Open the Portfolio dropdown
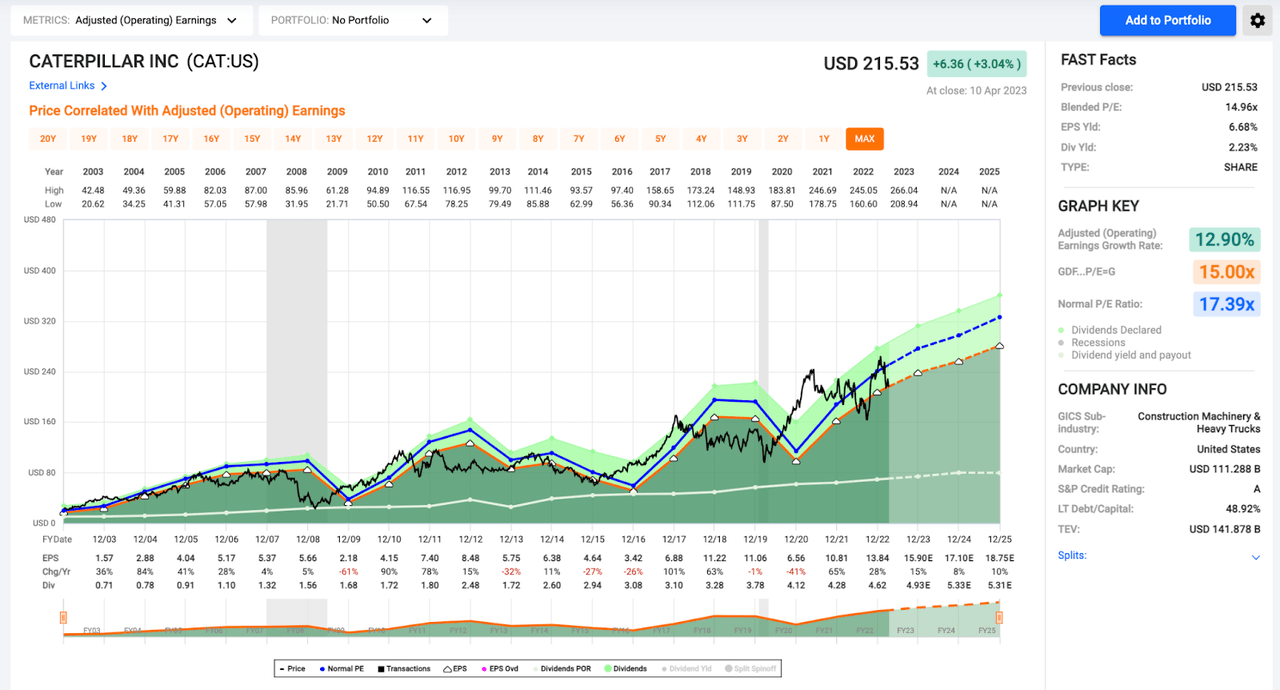The height and width of the screenshot is (690, 1280). tap(353, 20)
